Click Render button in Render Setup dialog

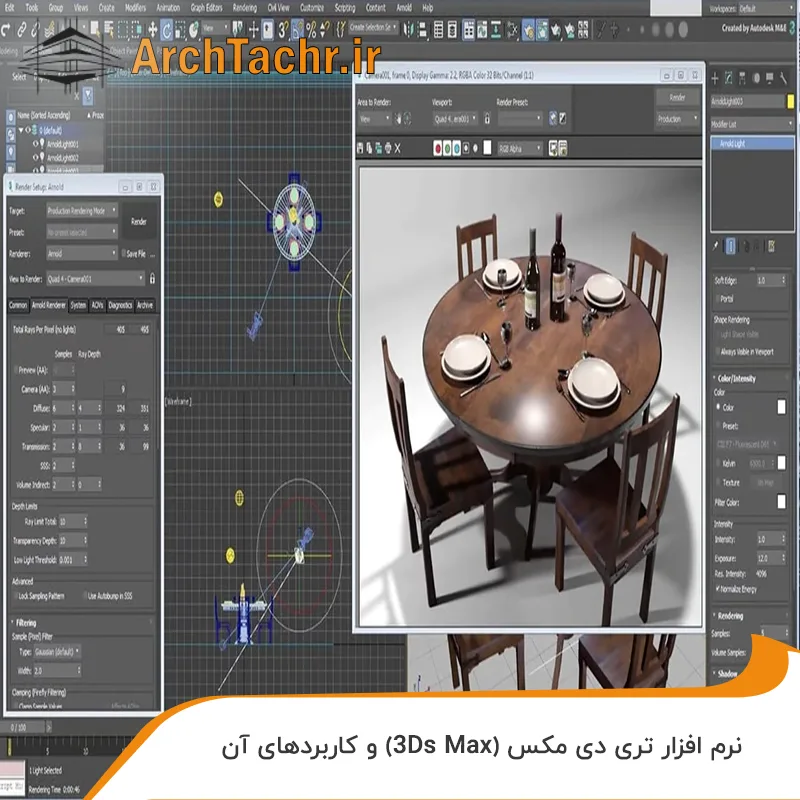[139, 221]
